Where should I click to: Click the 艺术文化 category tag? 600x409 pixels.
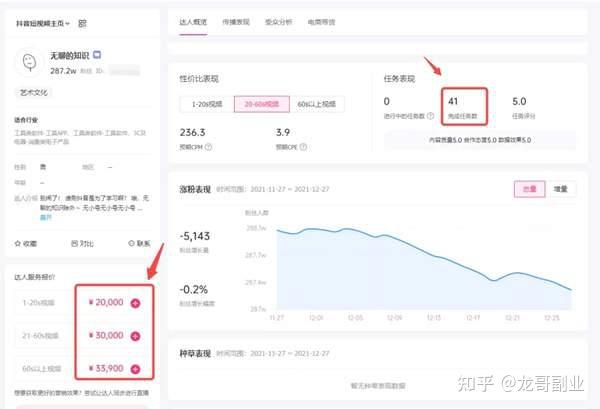(x=34, y=93)
